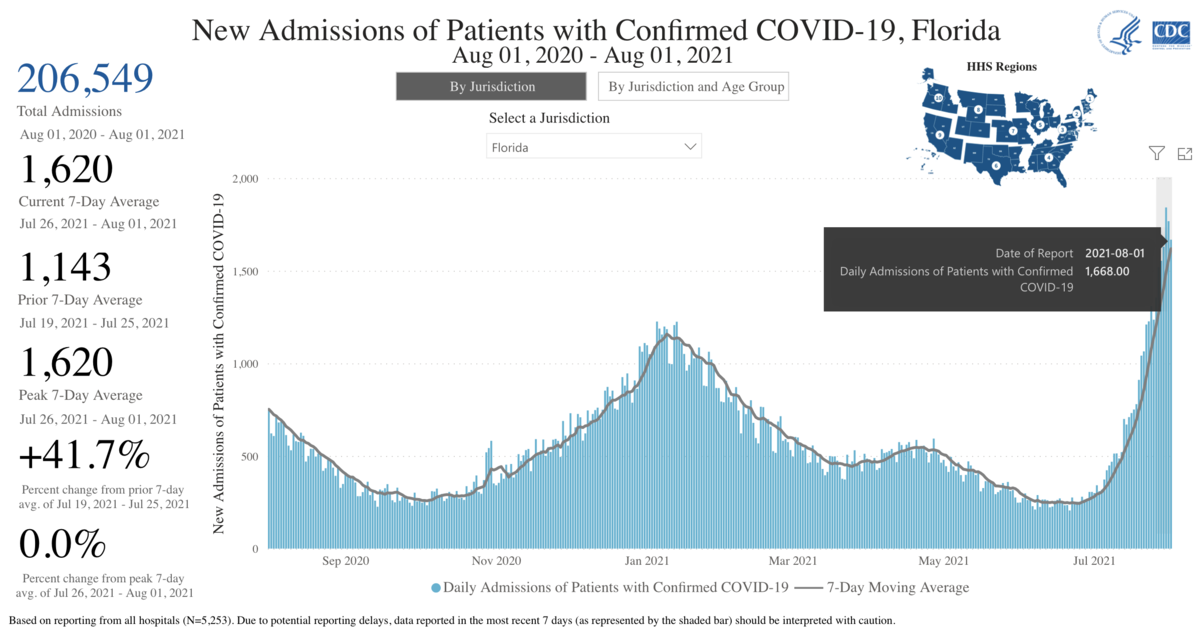Select HHS Region 4 marker on map
The width and height of the screenshot is (1200, 631).
(1048, 157)
